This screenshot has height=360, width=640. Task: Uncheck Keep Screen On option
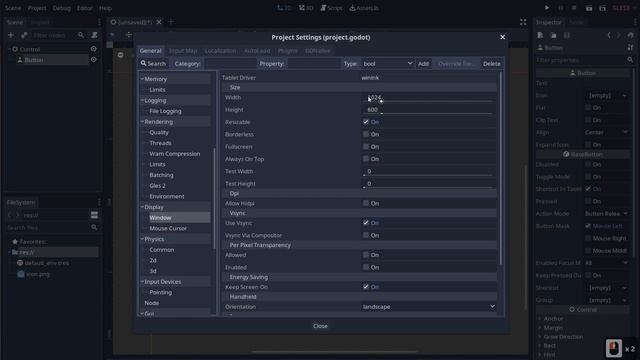coord(366,287)
